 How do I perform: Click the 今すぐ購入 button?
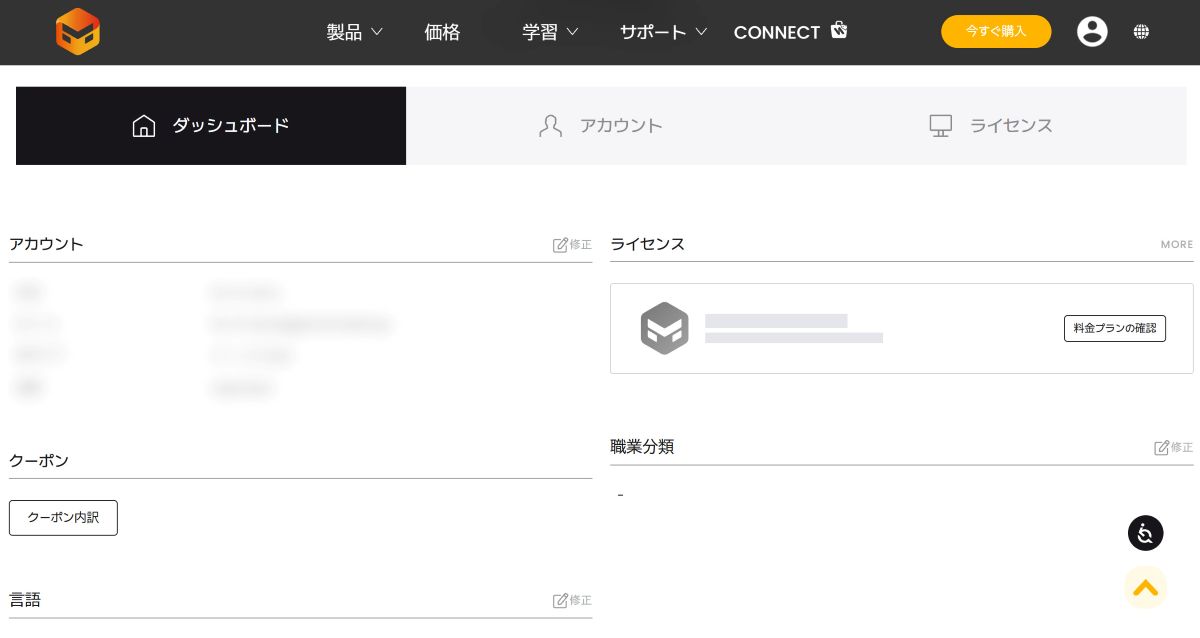point(996,31)
